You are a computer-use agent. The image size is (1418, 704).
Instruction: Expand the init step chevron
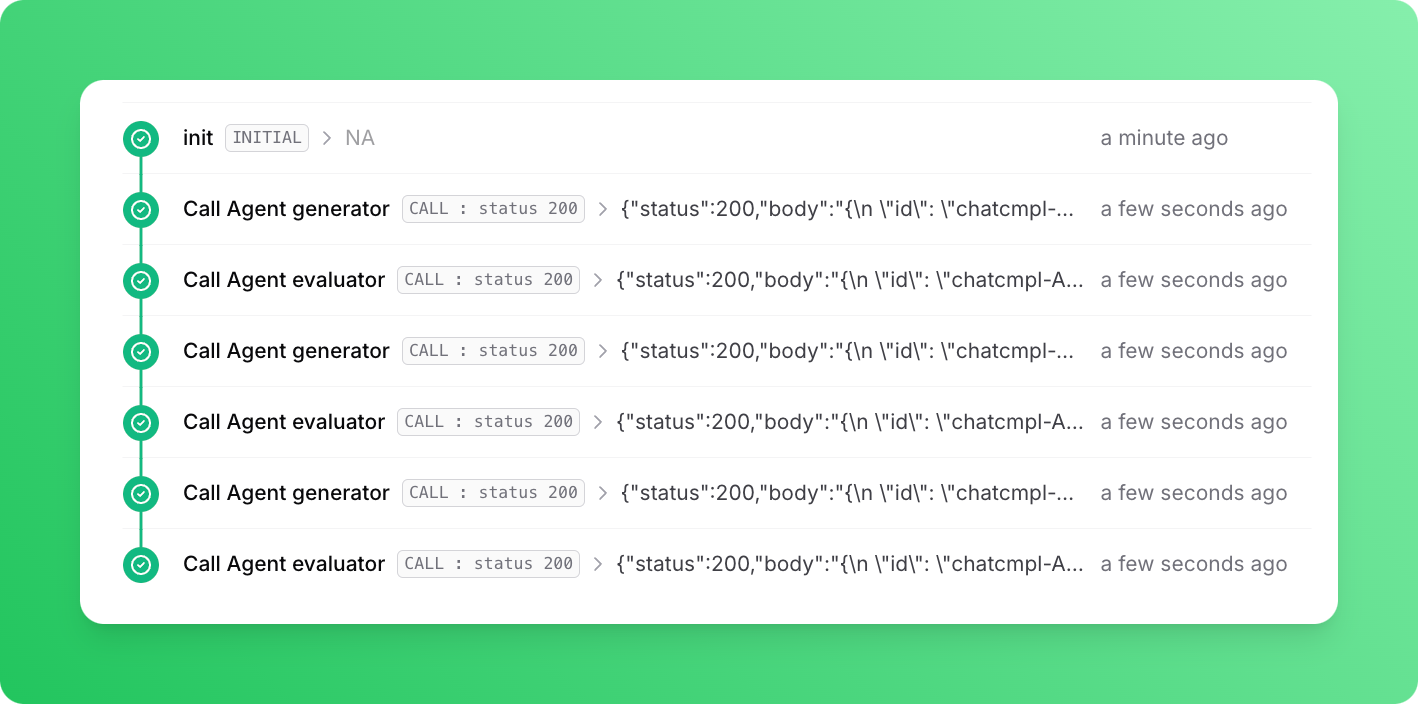(x=327, y=138)
